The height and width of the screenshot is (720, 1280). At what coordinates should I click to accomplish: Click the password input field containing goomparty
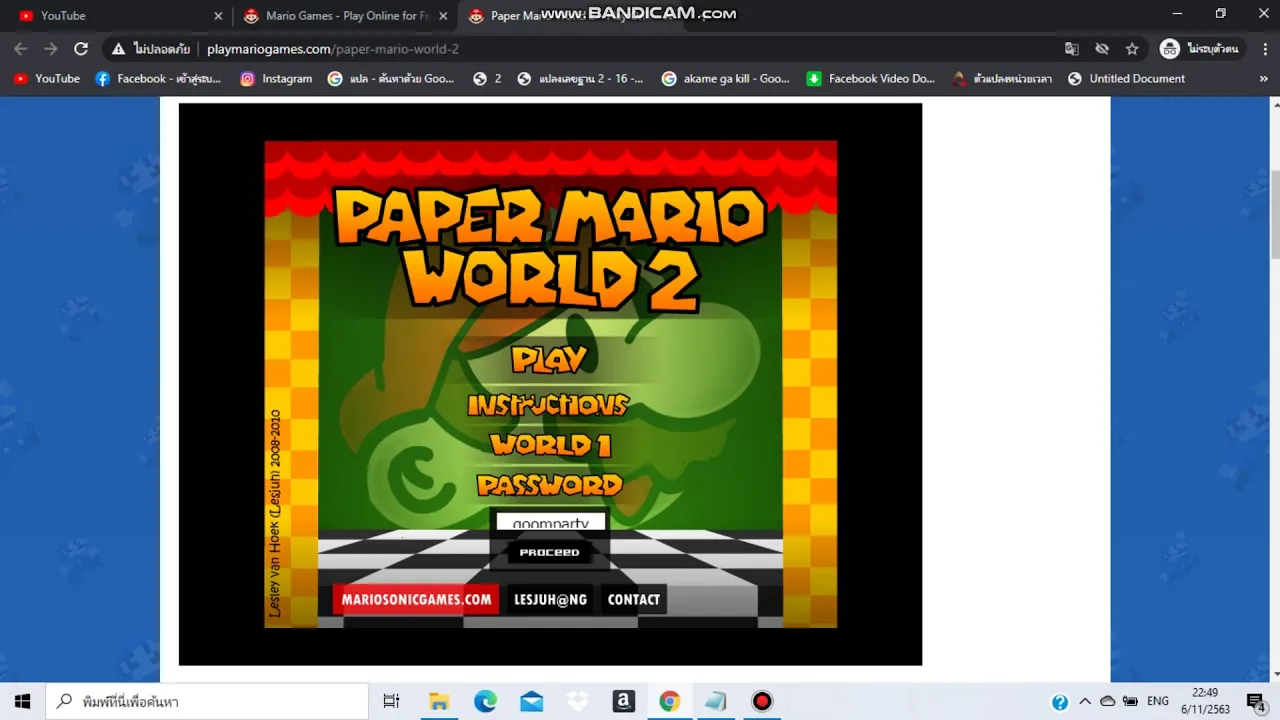(x=551, y=522)
